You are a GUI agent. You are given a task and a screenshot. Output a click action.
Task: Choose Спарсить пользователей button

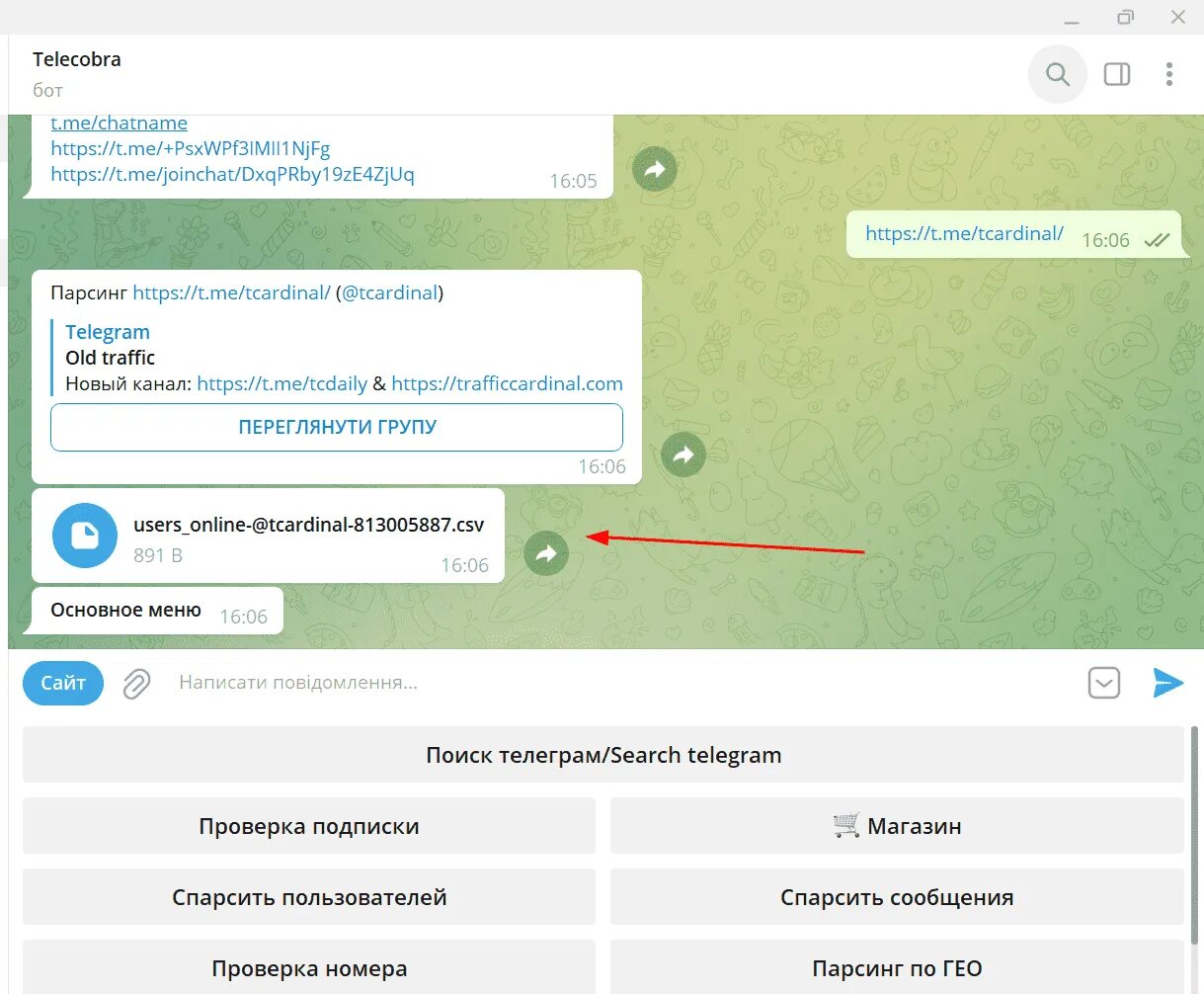click(x=309, y=897)
